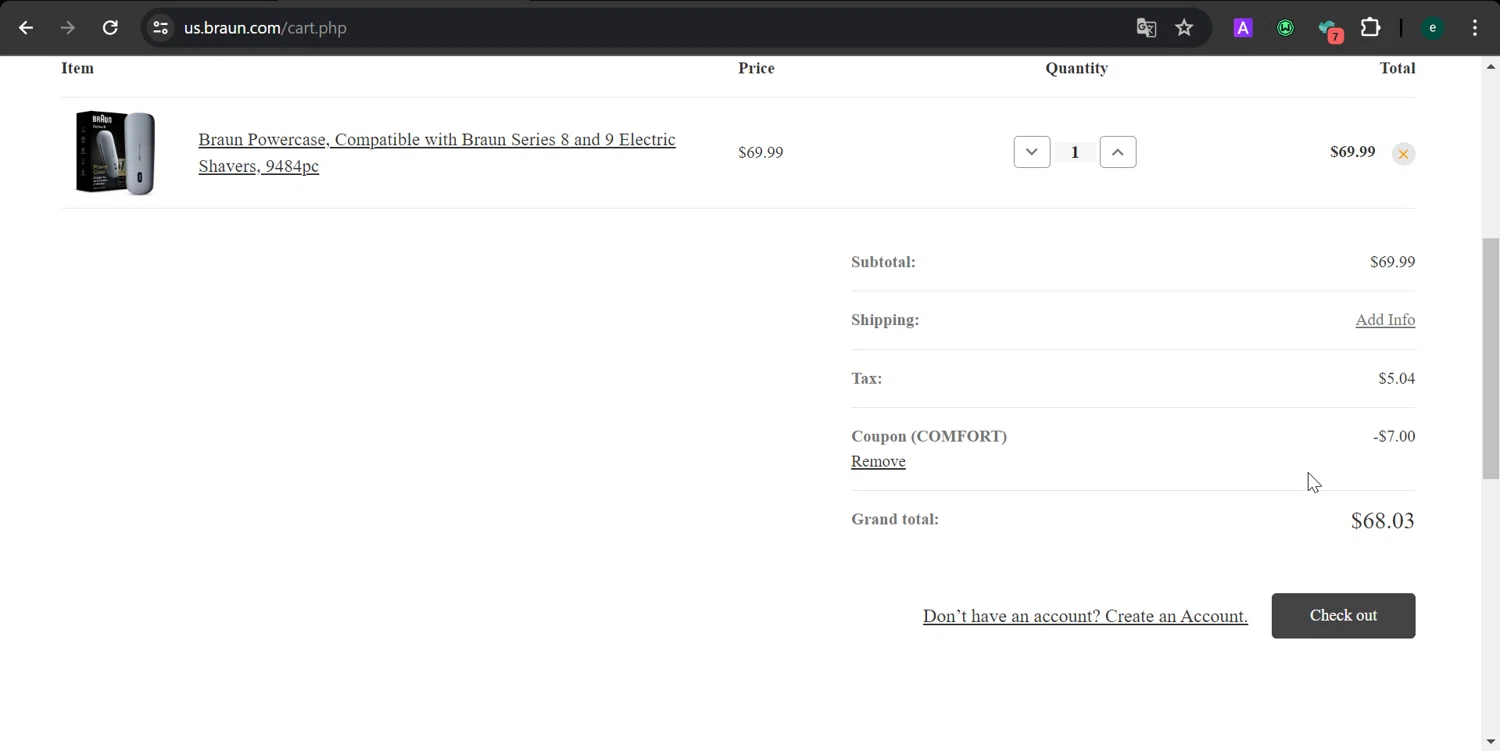Decrease Powercase quantity with down arrow
Screen dimensions: 1500x751
[x=1031, y=152]
